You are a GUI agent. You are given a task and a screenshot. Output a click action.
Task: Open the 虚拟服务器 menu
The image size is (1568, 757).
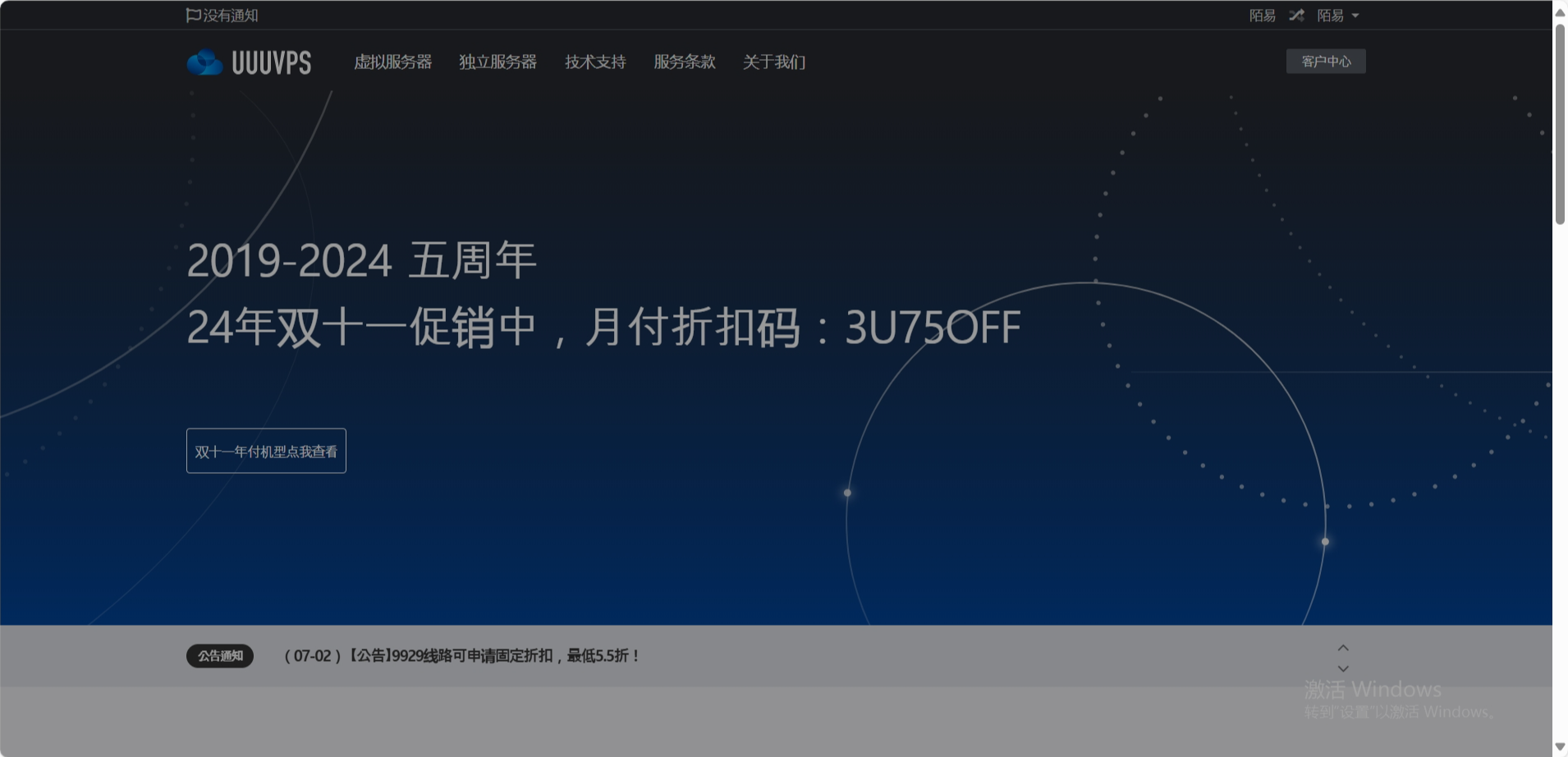(x=393, y=62)
